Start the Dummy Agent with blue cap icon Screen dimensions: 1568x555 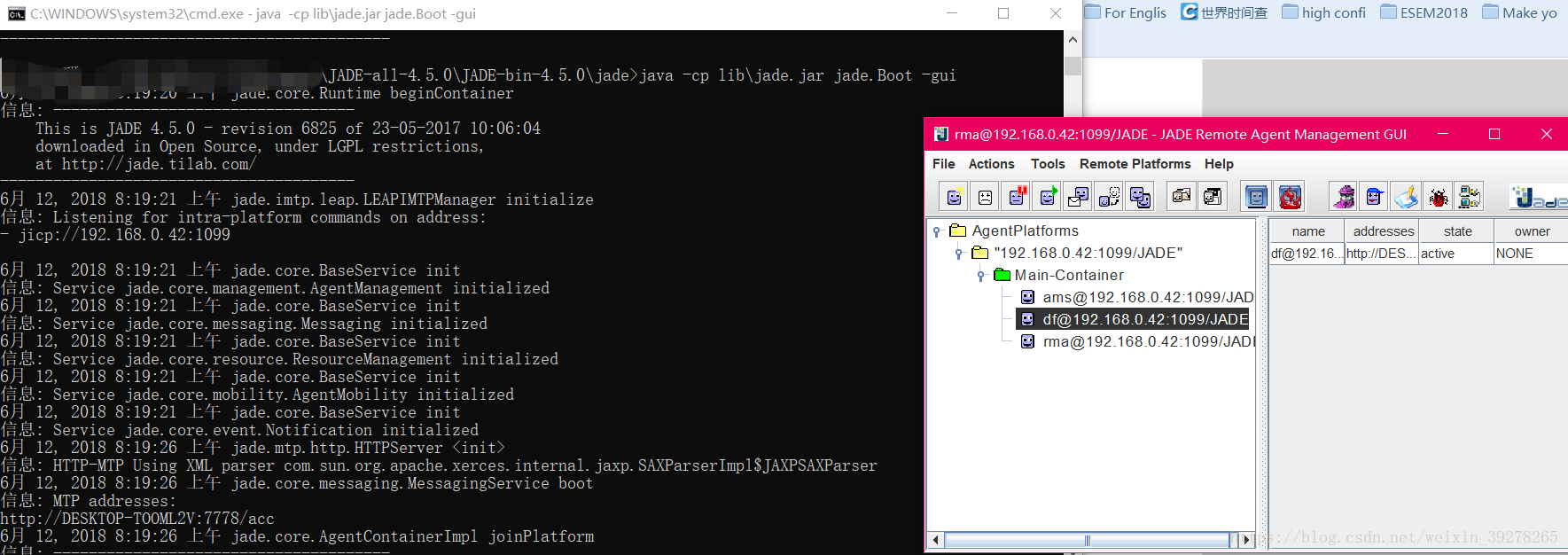(x=1375, y=197)
